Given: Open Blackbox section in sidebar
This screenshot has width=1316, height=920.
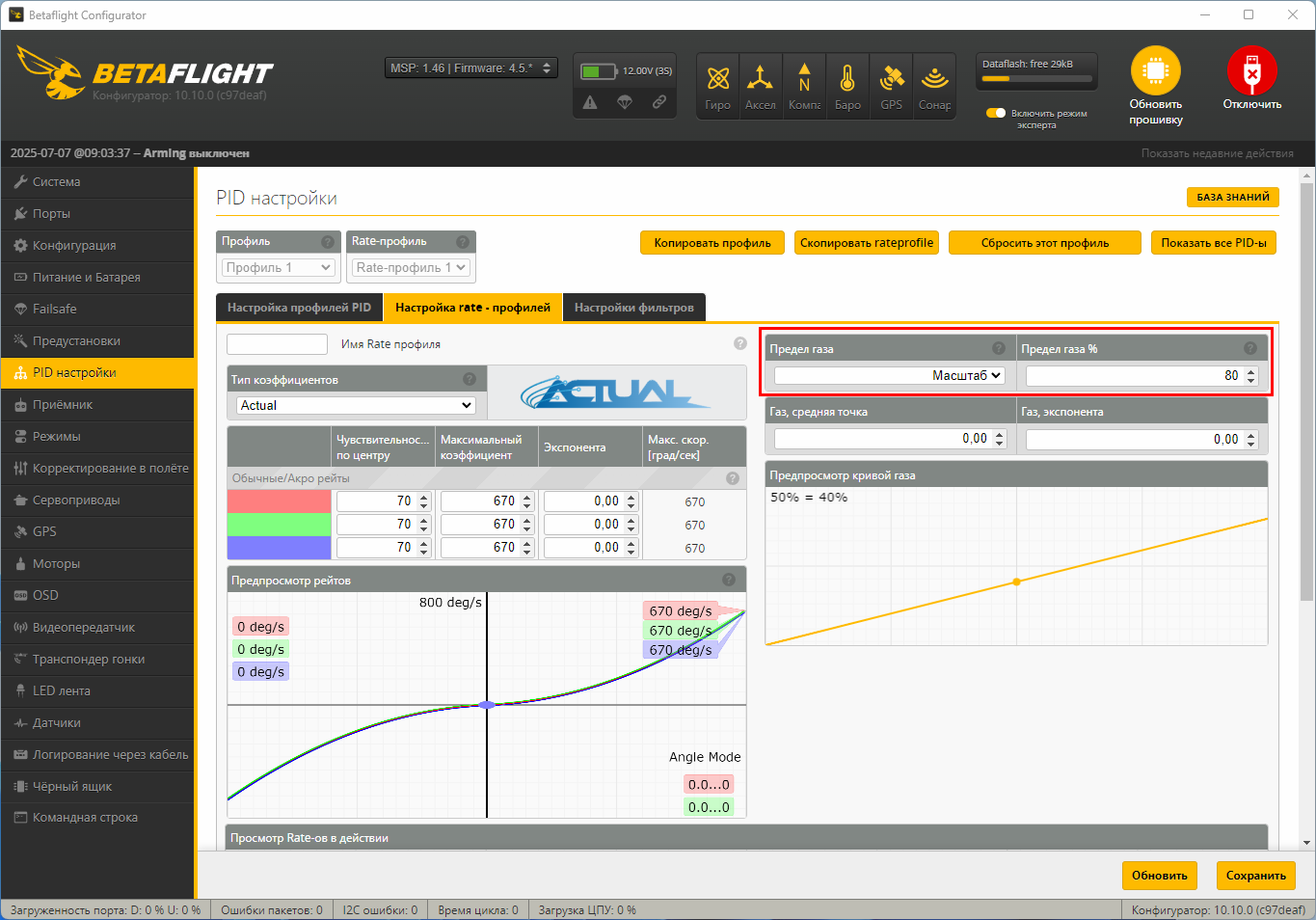Looking at the screenshot, I should [x=97, y=786].
